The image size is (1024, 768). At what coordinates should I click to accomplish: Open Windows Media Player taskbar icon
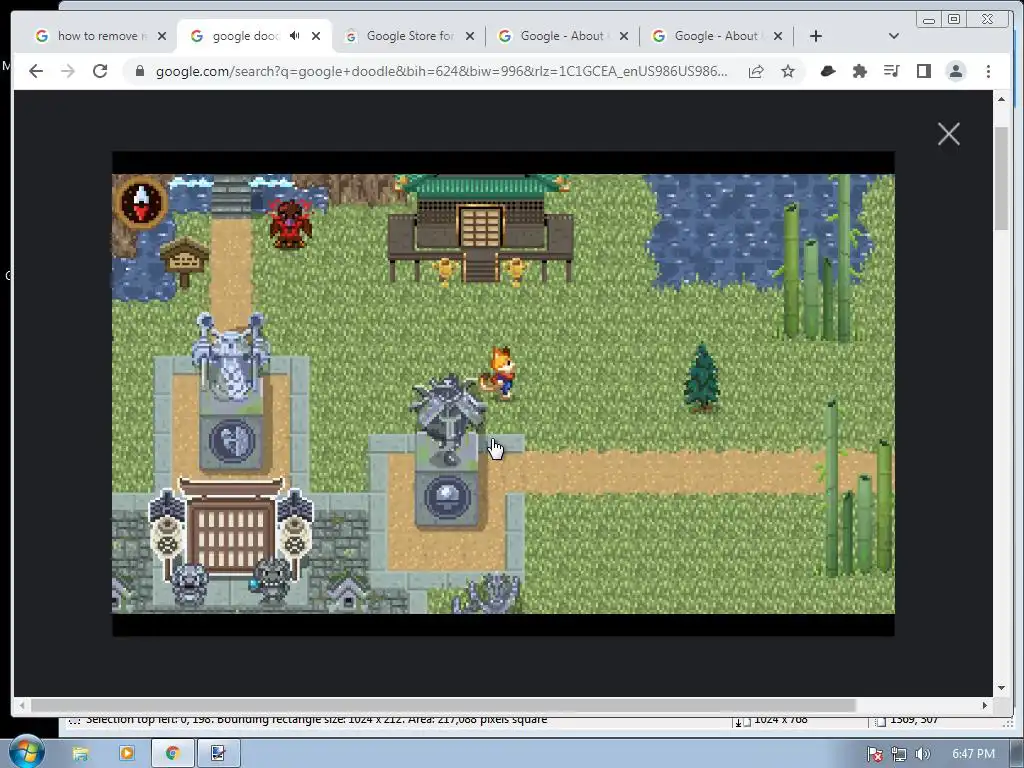[x=127, y=754]
